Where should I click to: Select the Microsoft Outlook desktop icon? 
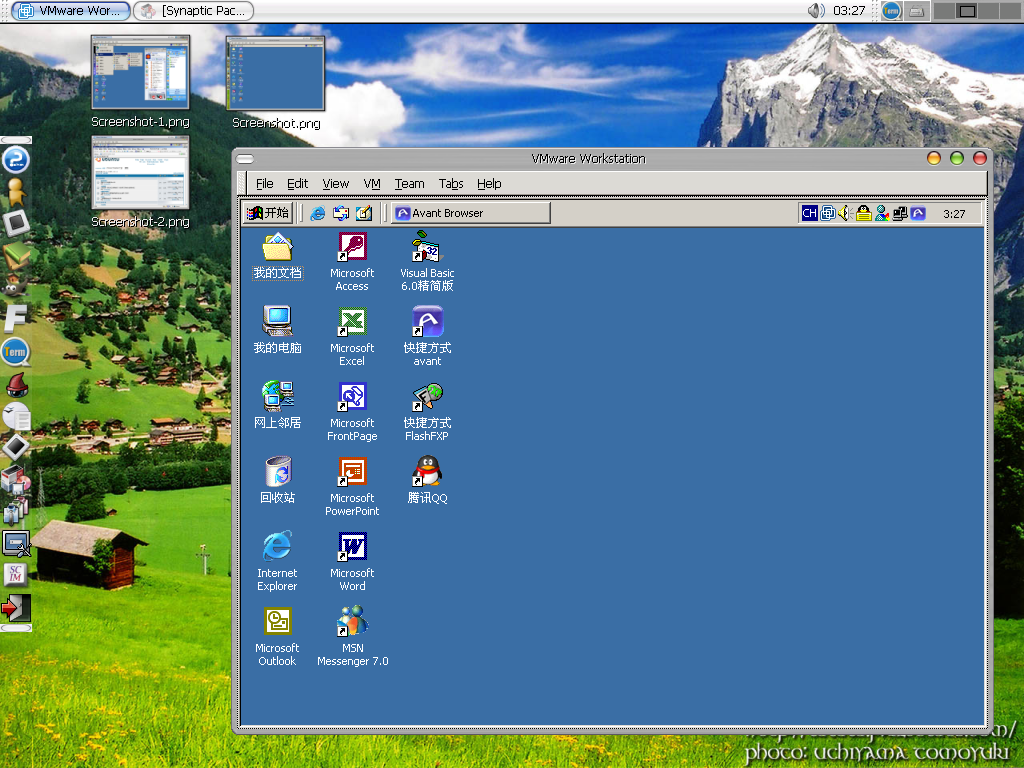278,622
